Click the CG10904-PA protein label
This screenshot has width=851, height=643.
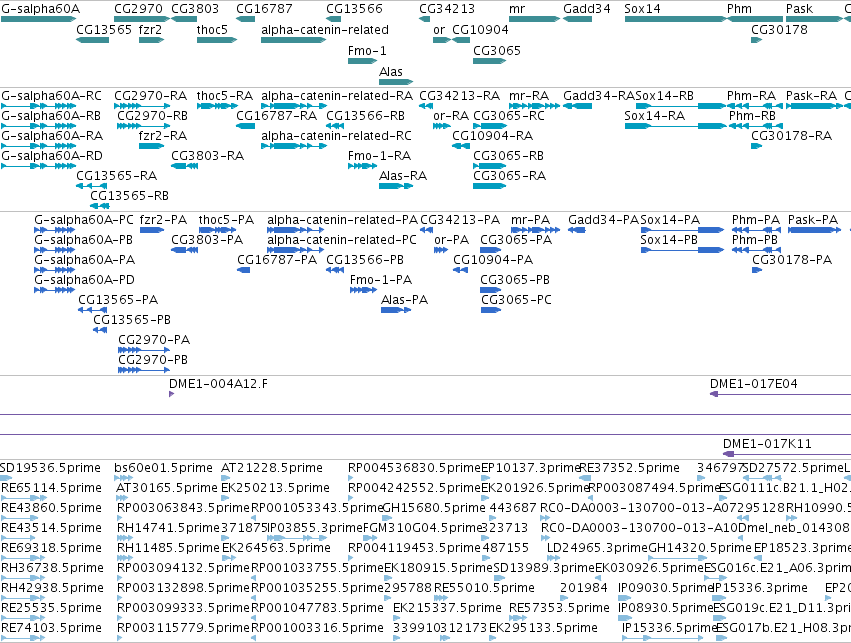pyautogui.click(x=493, y=260)
